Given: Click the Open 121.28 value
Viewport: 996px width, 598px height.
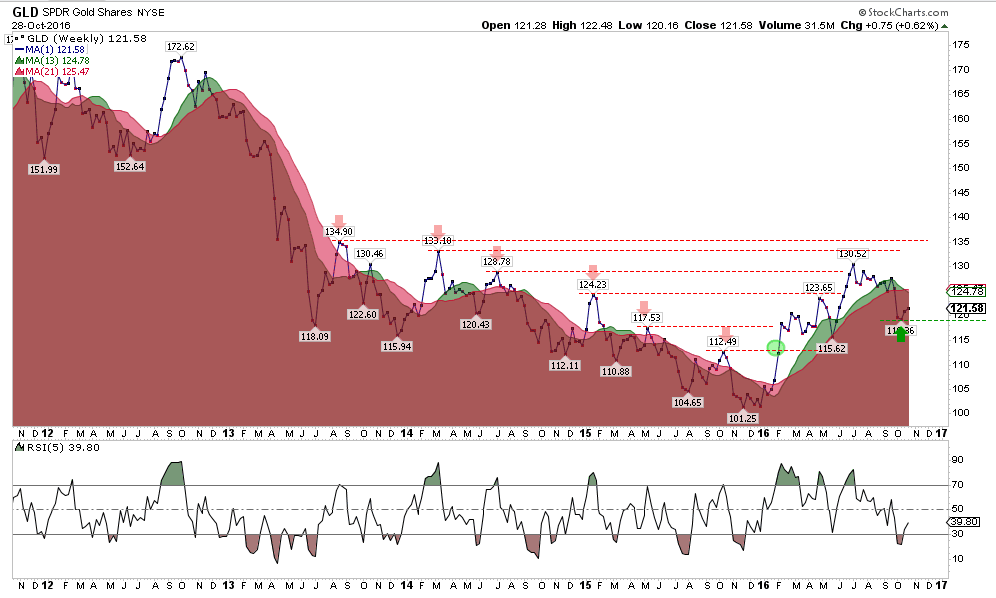Looking at the screenshot, I should 514,25.
